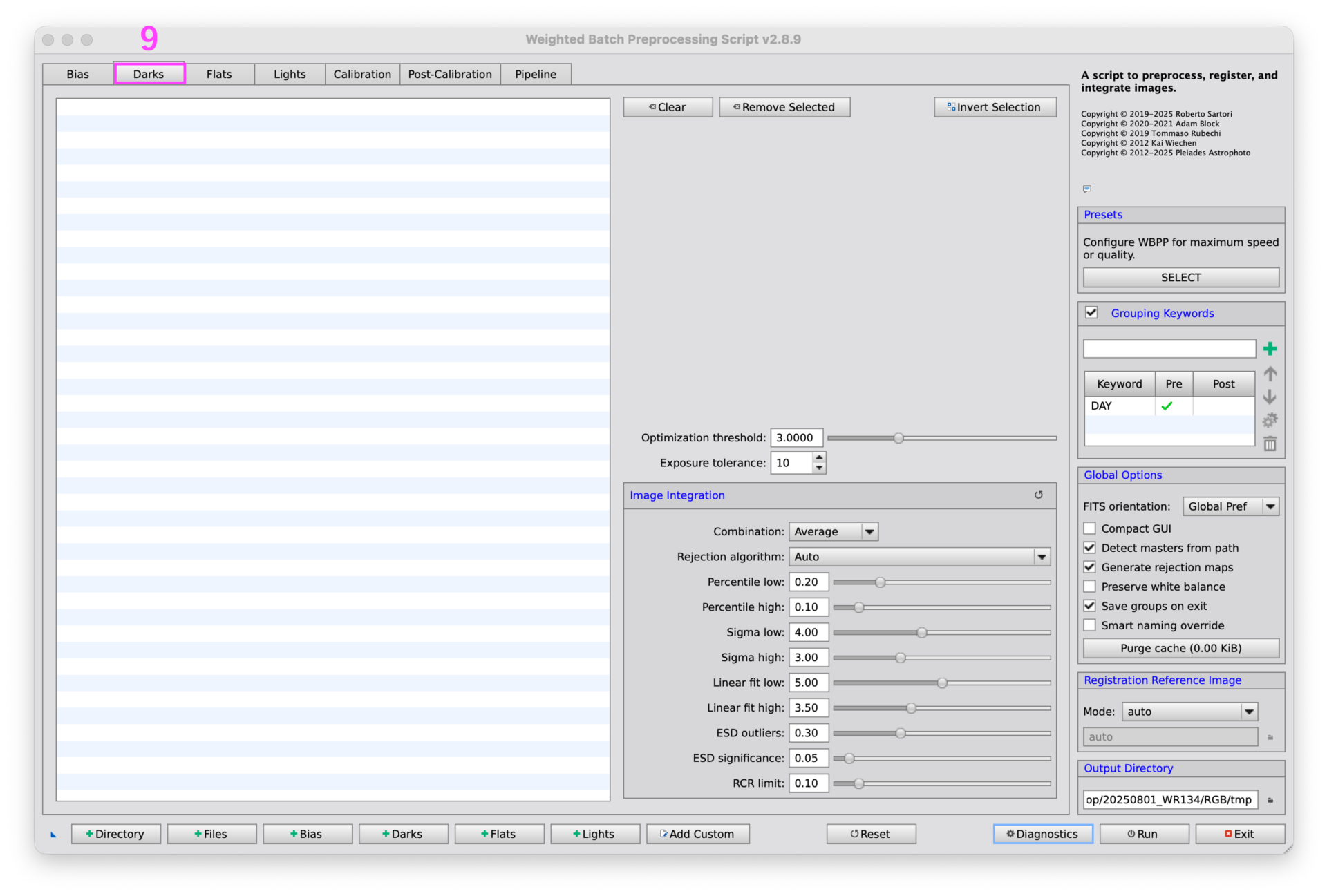Click the trash icon for keywords
Screen dimensions: 1327x896
click(1270, 444)
